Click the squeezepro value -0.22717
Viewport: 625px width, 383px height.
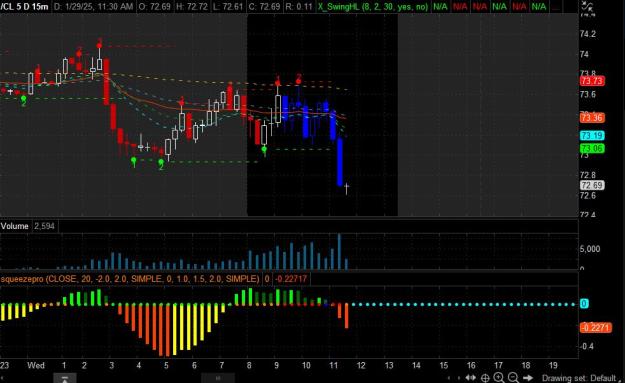291,279
